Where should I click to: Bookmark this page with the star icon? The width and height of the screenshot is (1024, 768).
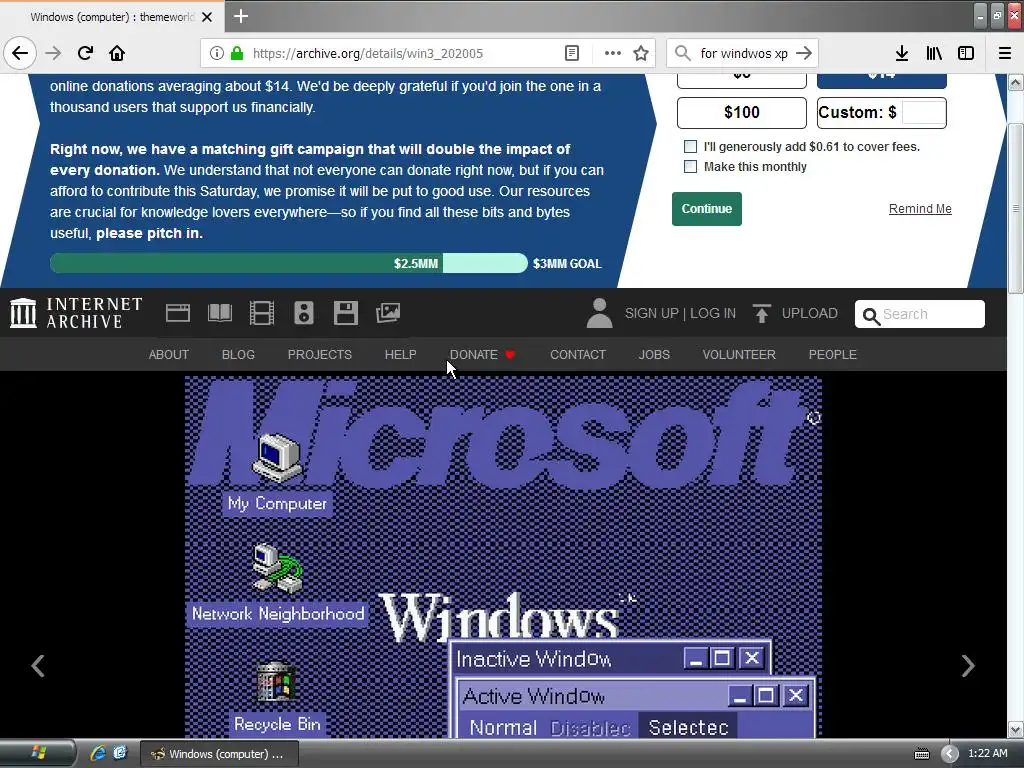[x=641, y=53]
